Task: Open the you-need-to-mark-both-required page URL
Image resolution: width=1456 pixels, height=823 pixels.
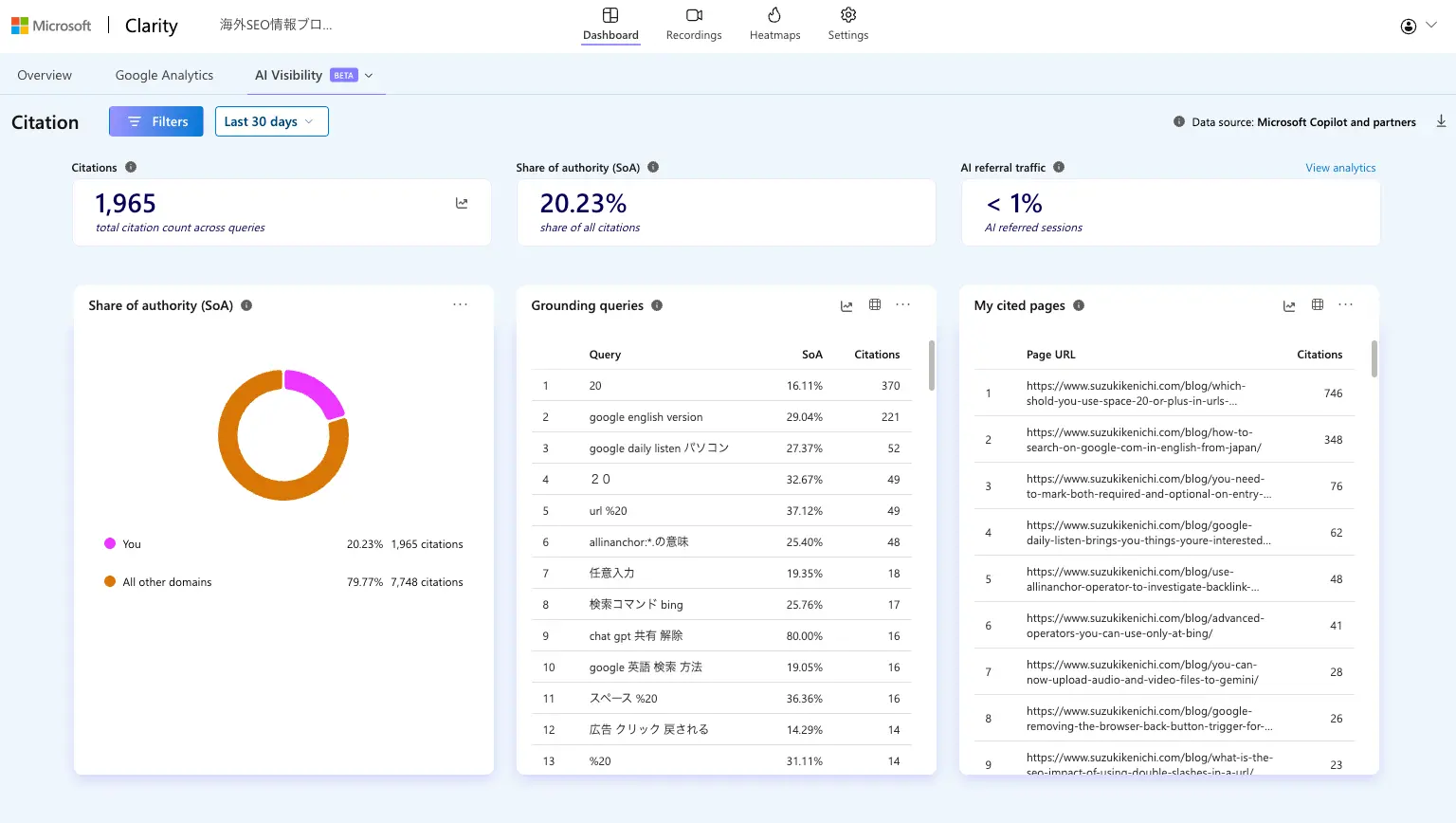Action: [x=1149, y=486]
